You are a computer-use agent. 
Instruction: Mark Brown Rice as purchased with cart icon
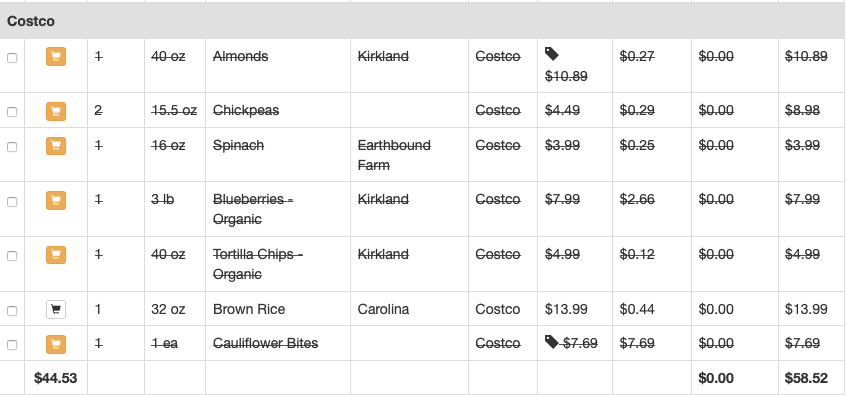56,310
